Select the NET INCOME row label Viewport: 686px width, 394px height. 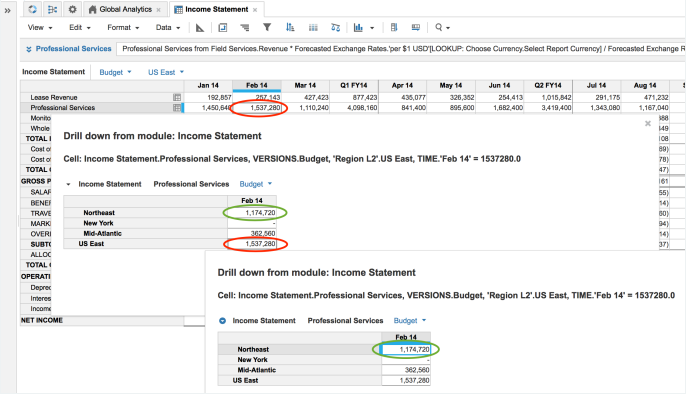[x=42, y=321]
